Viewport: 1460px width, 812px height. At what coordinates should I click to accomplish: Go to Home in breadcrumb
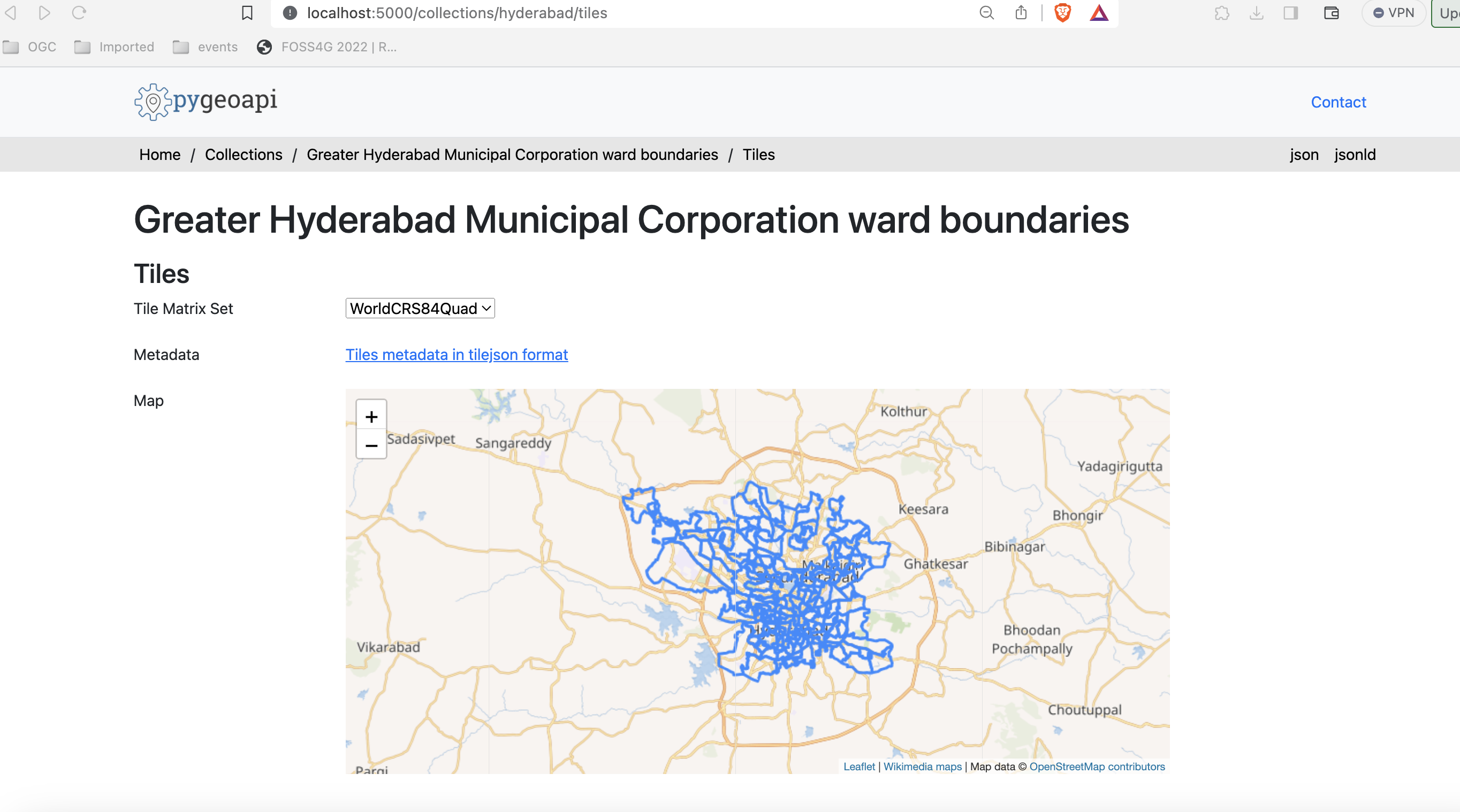pos(159,154)
